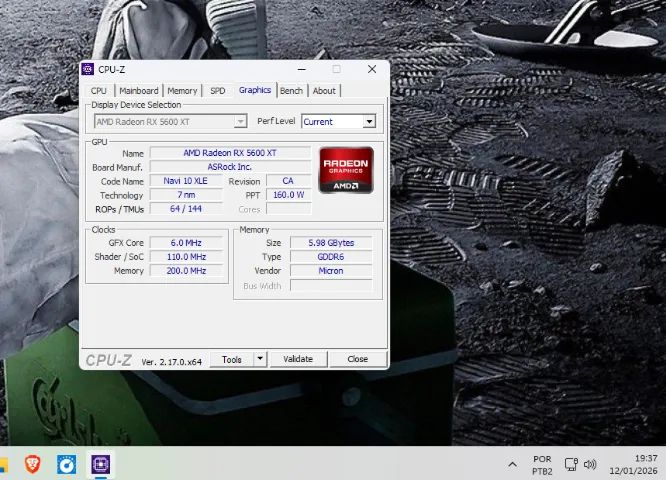
Task: Select the GPU Name field AMD Radeon RX 5600 XT
Action: pyautogui.click(x=230, y=153)
